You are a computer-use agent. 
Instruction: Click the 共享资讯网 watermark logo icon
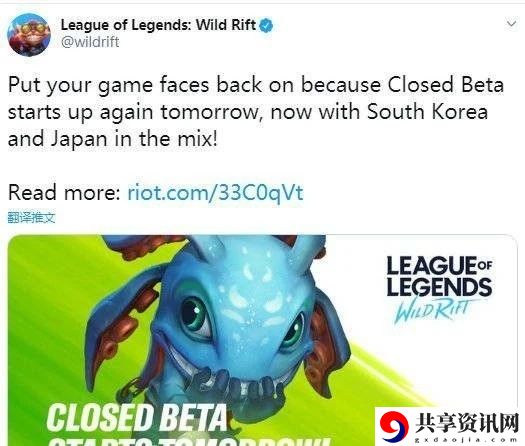pos(394,427)
